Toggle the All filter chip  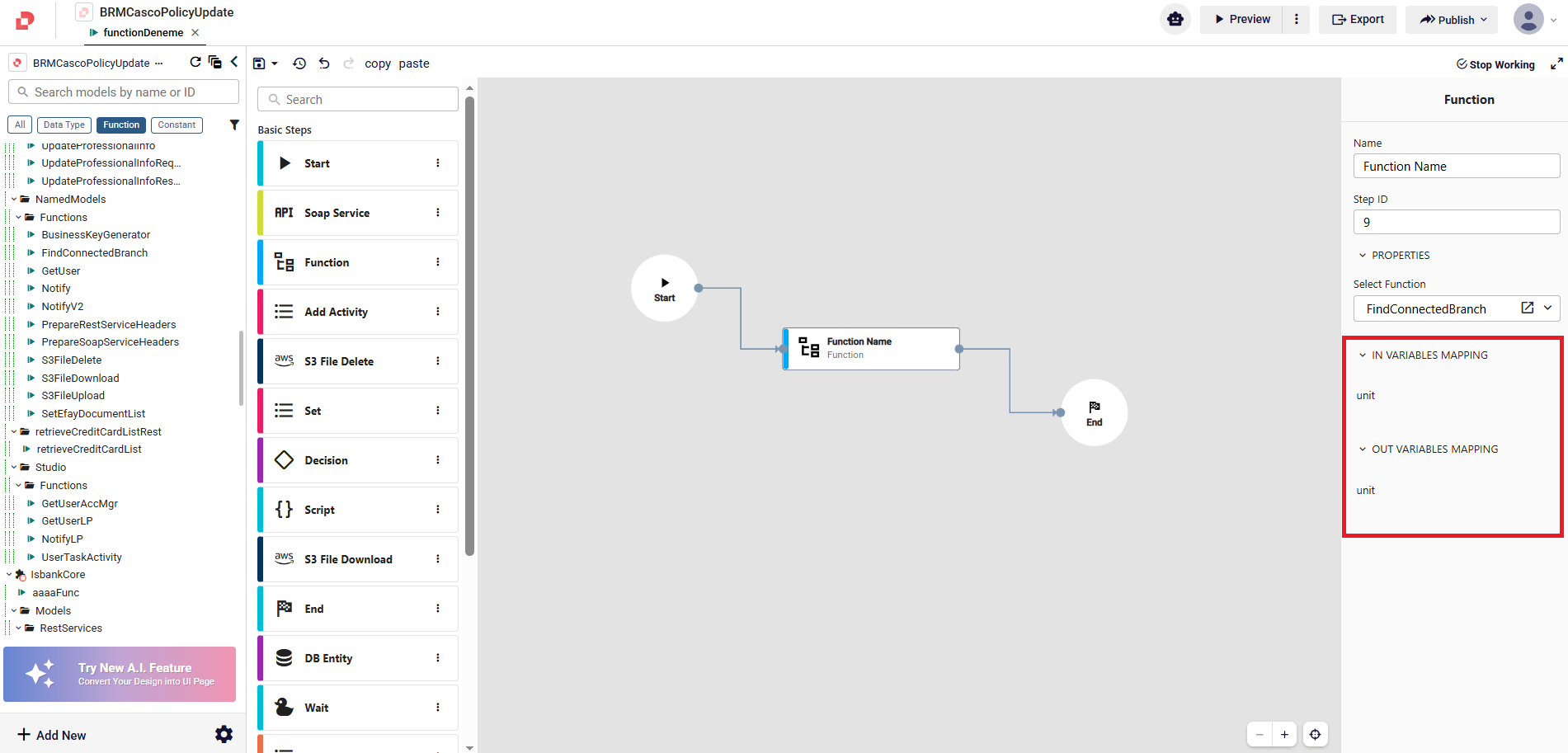pyautogui.click(x=20, y=125)
